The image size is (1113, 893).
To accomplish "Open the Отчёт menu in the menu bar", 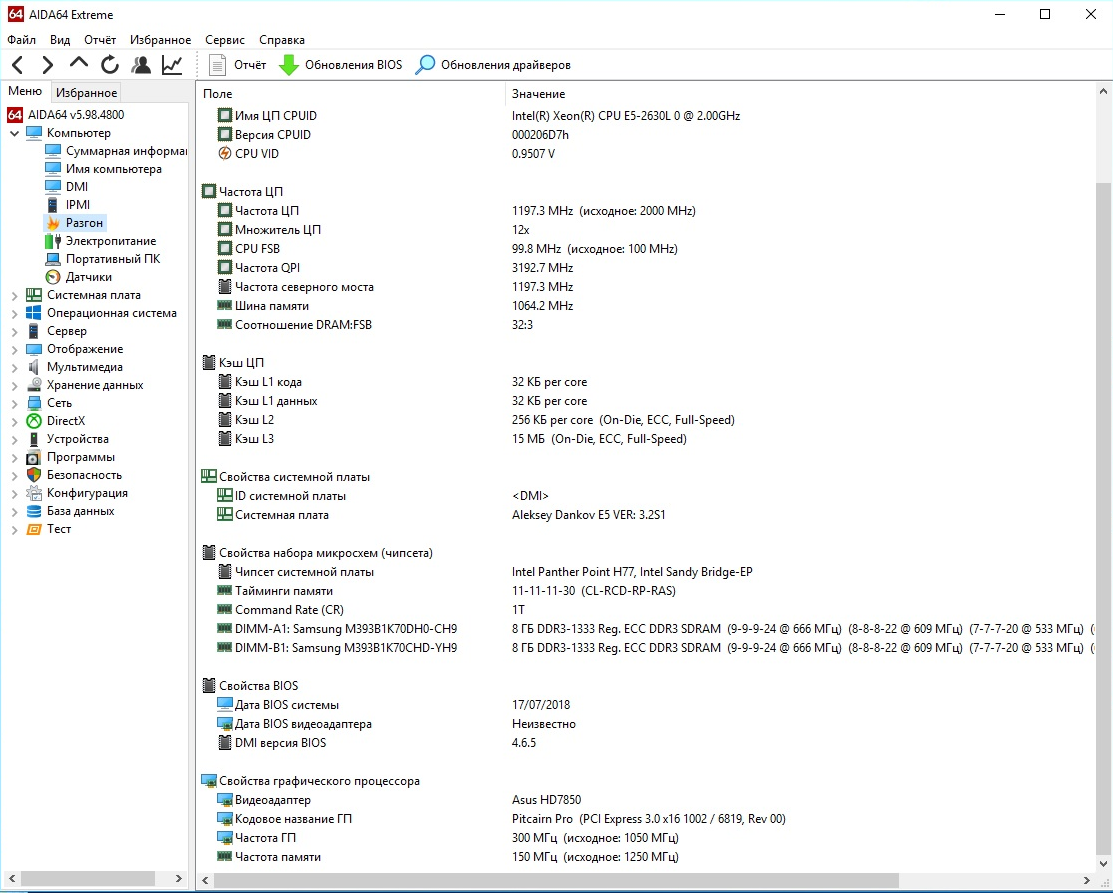I will [99, 40].
